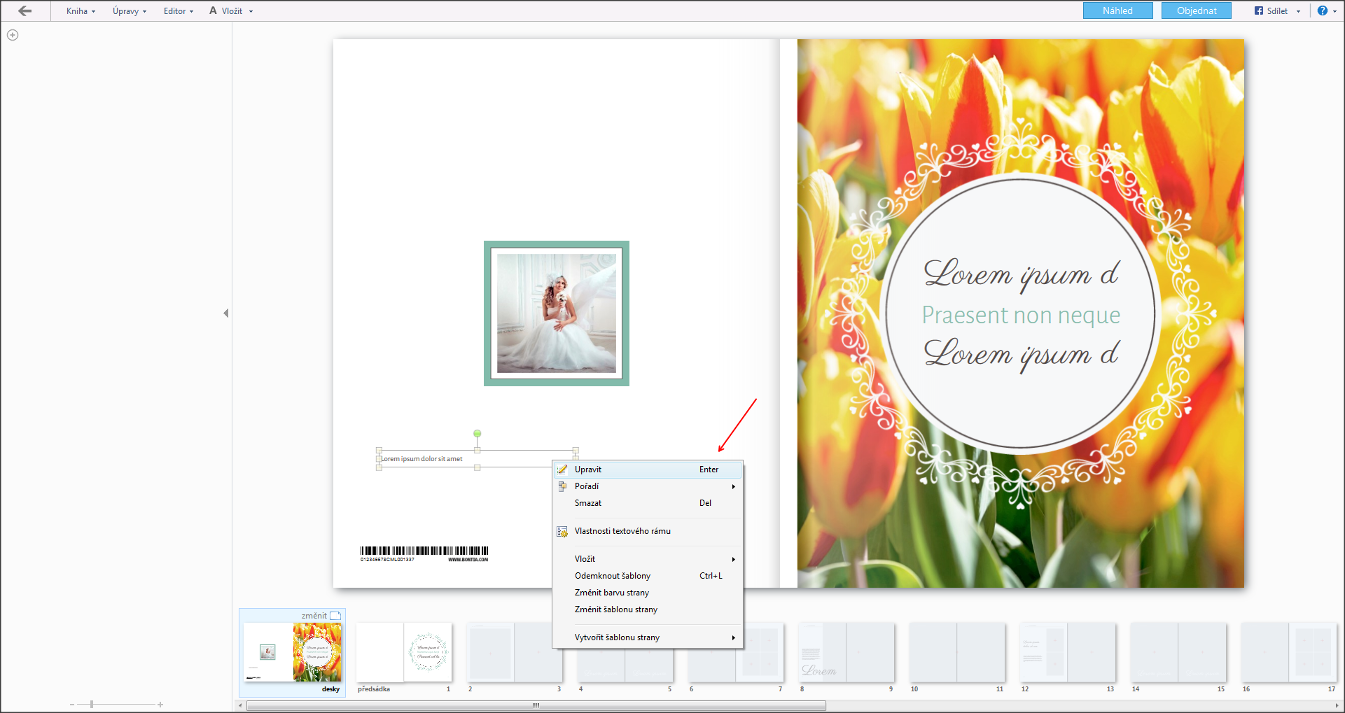The width and height of the screenshot is (1345, 713).
Task: Select the pages 16-17 thumbnail
Action: click(1289, 653)
